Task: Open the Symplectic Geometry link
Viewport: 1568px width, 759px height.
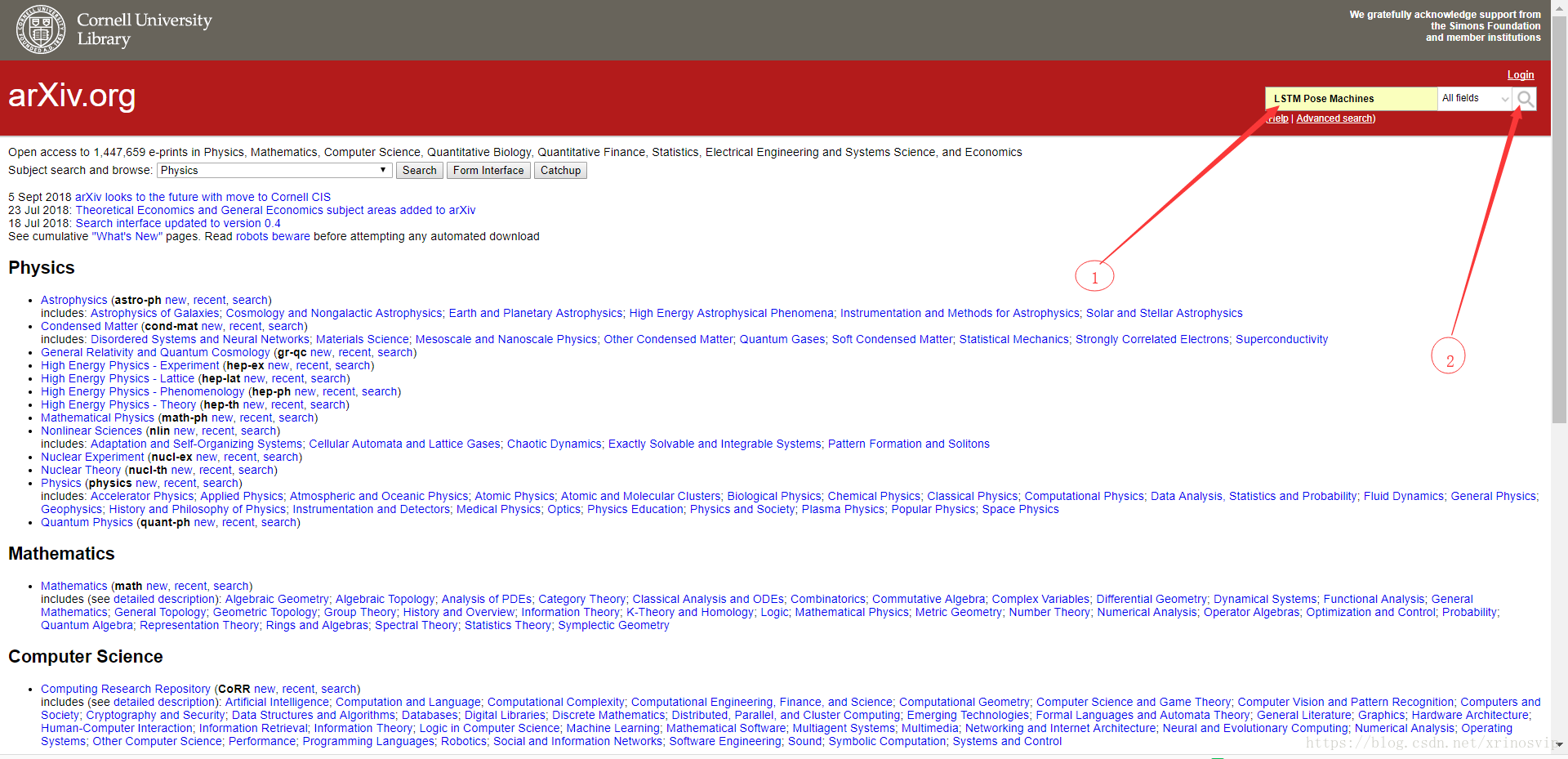Action: (x=613, y=625)
